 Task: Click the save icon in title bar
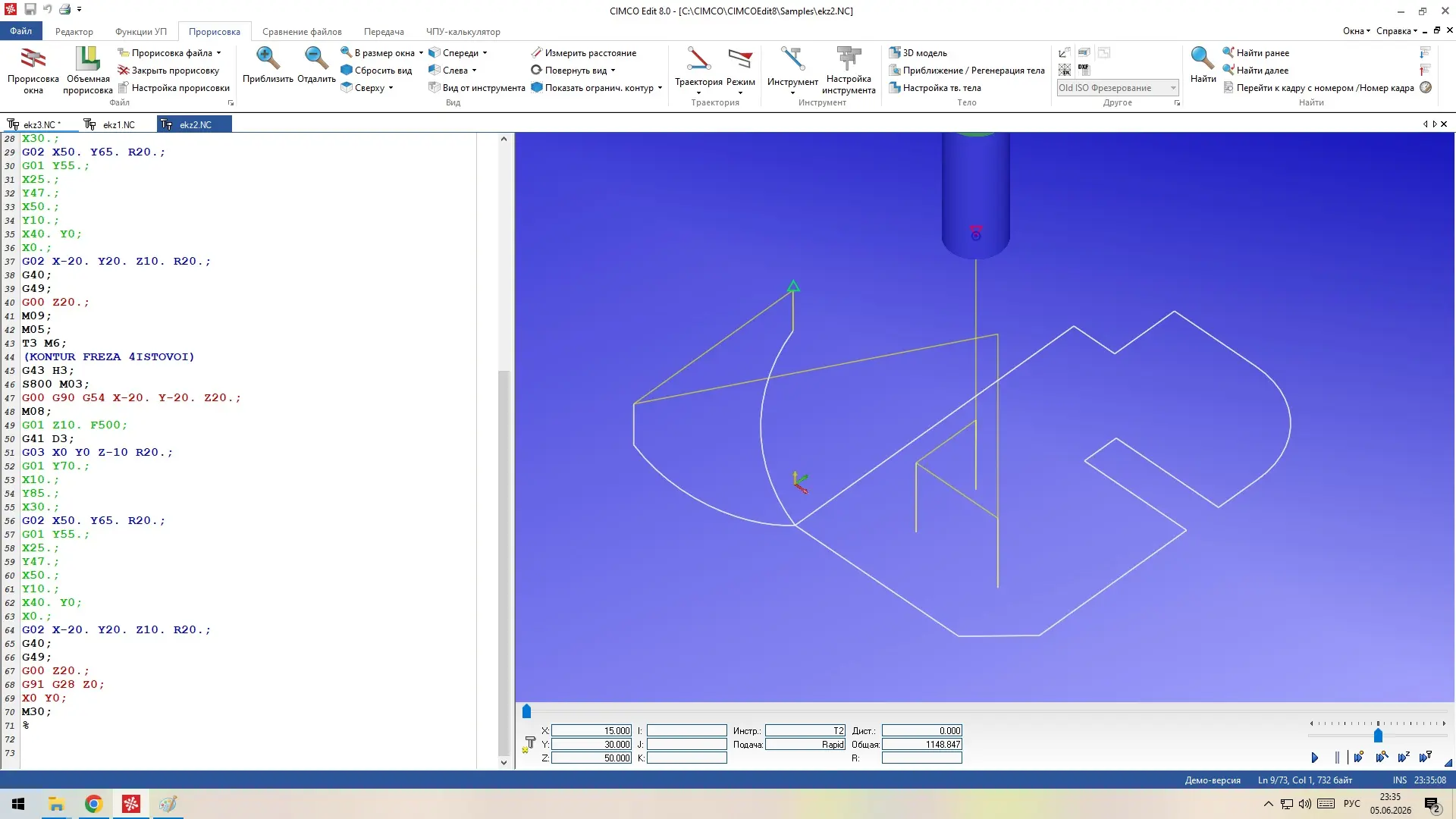(30, 9)
